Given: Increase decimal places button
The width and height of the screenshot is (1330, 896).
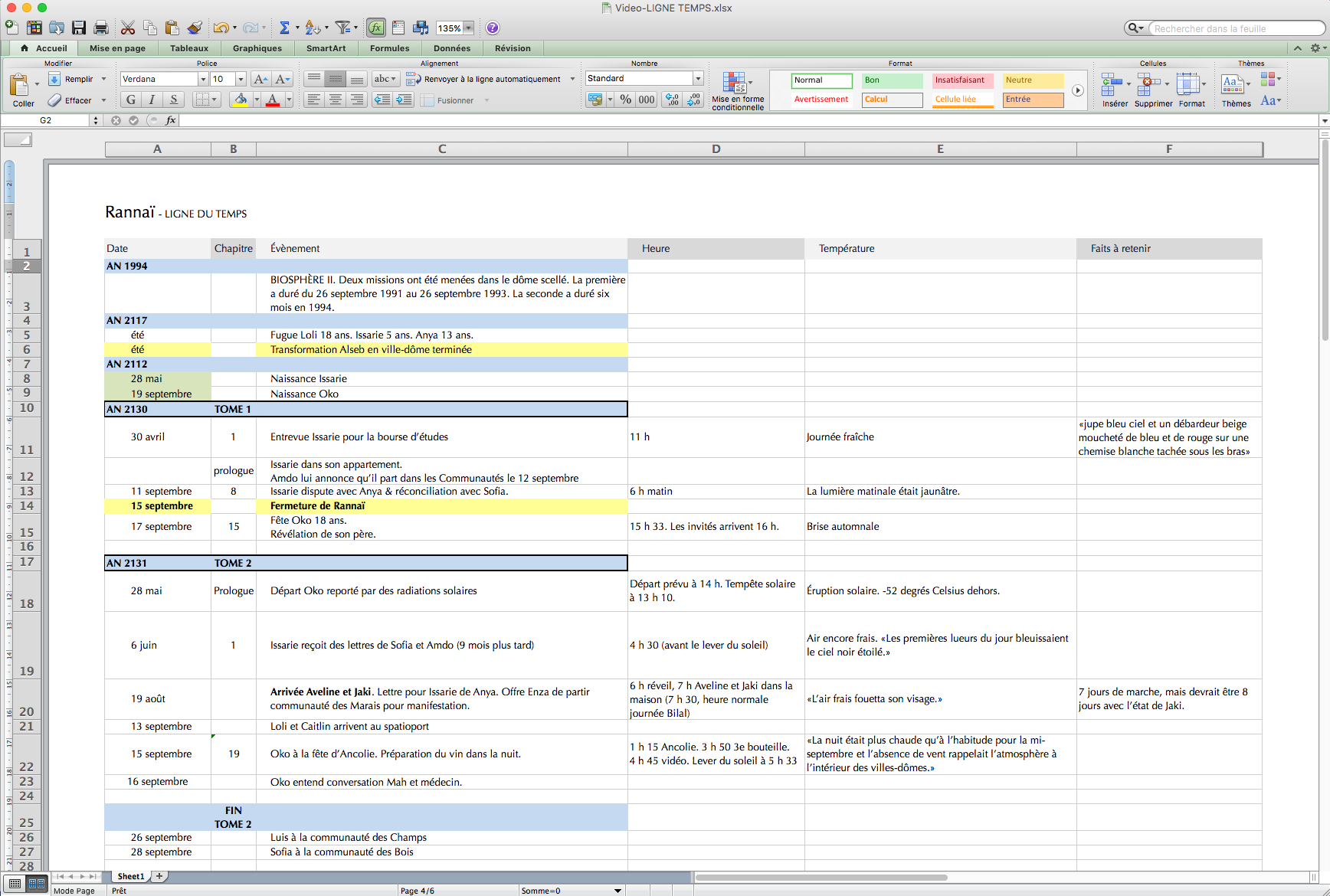Looking at the screenshot, I should (x=672, y=100).
